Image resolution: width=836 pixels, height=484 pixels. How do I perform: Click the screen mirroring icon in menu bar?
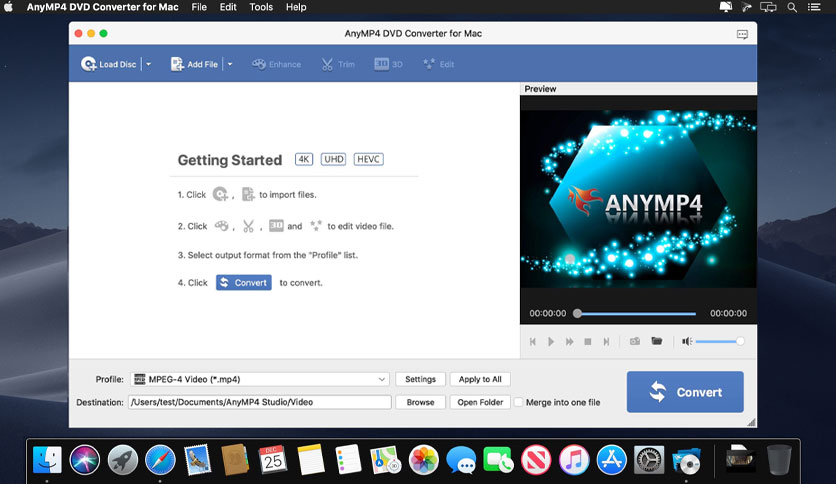[768, 7]
